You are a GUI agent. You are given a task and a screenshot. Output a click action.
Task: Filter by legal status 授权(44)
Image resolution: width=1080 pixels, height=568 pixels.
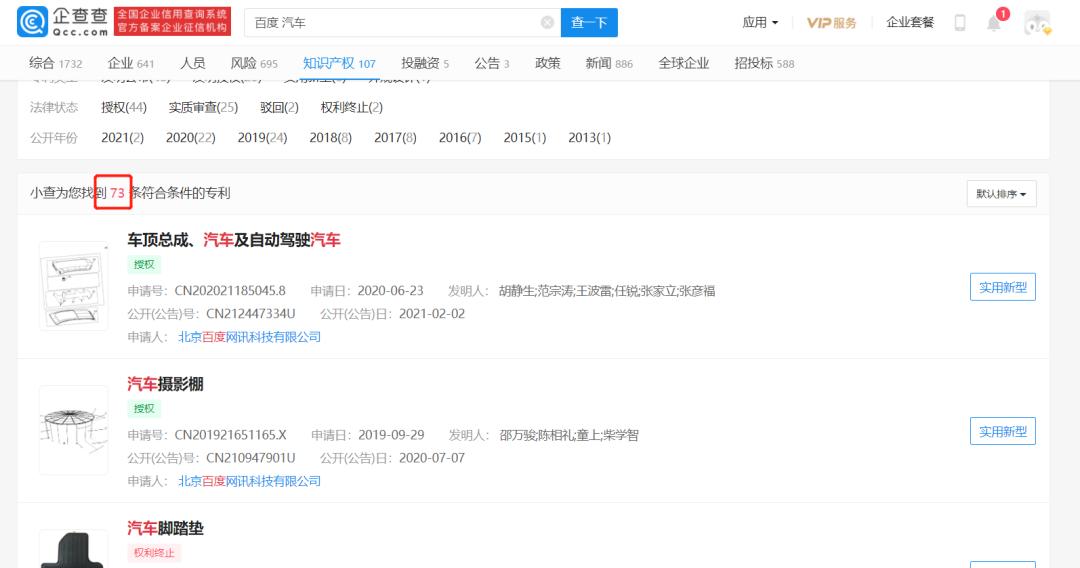(124, 107)
